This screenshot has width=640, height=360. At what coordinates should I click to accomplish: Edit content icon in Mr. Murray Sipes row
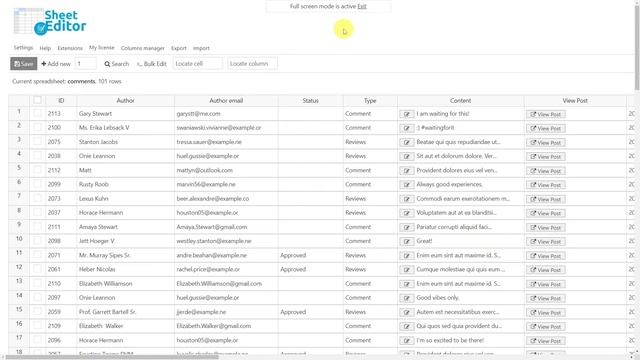point(407,256)
